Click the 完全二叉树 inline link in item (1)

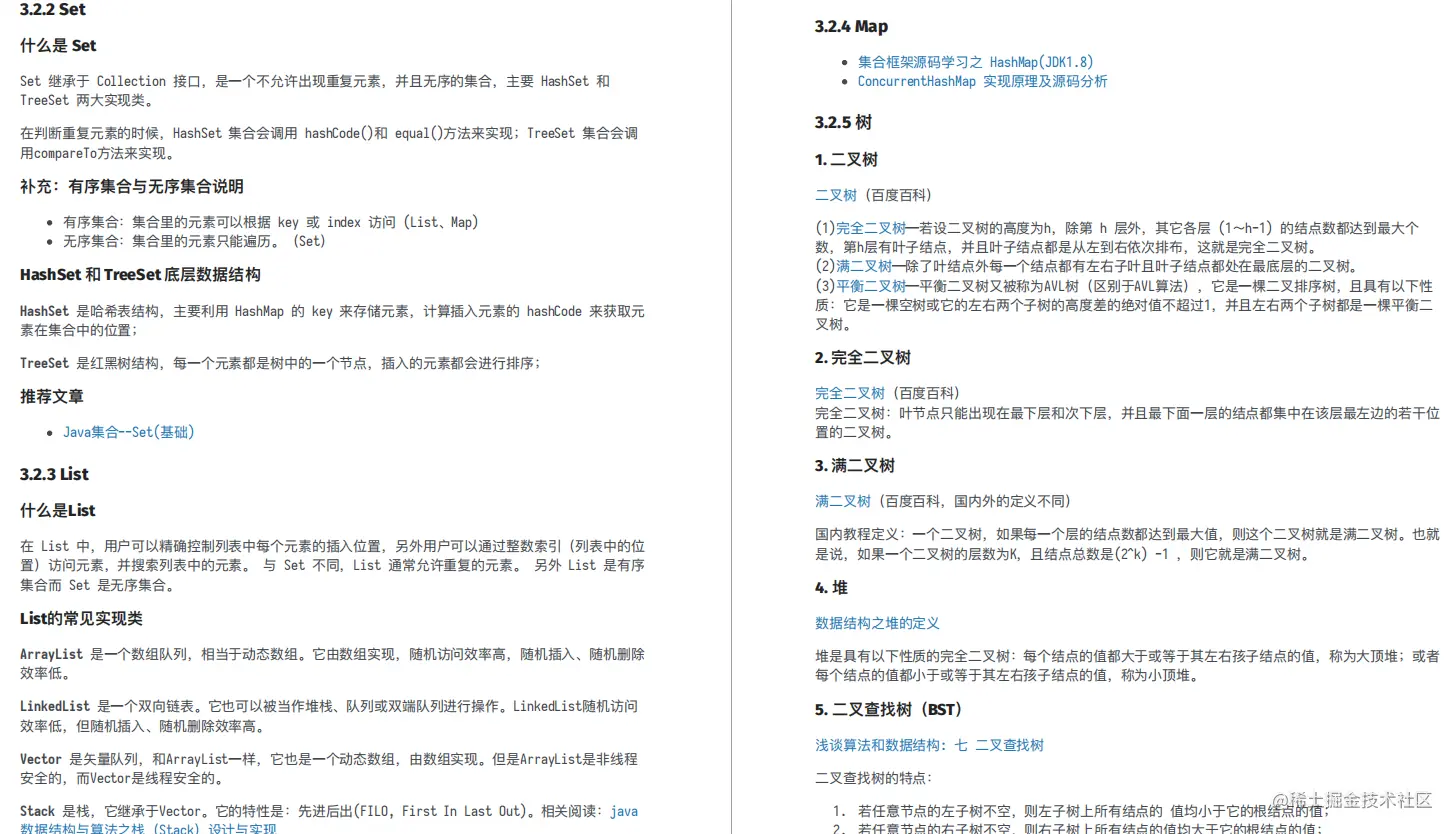pos(871,227)
